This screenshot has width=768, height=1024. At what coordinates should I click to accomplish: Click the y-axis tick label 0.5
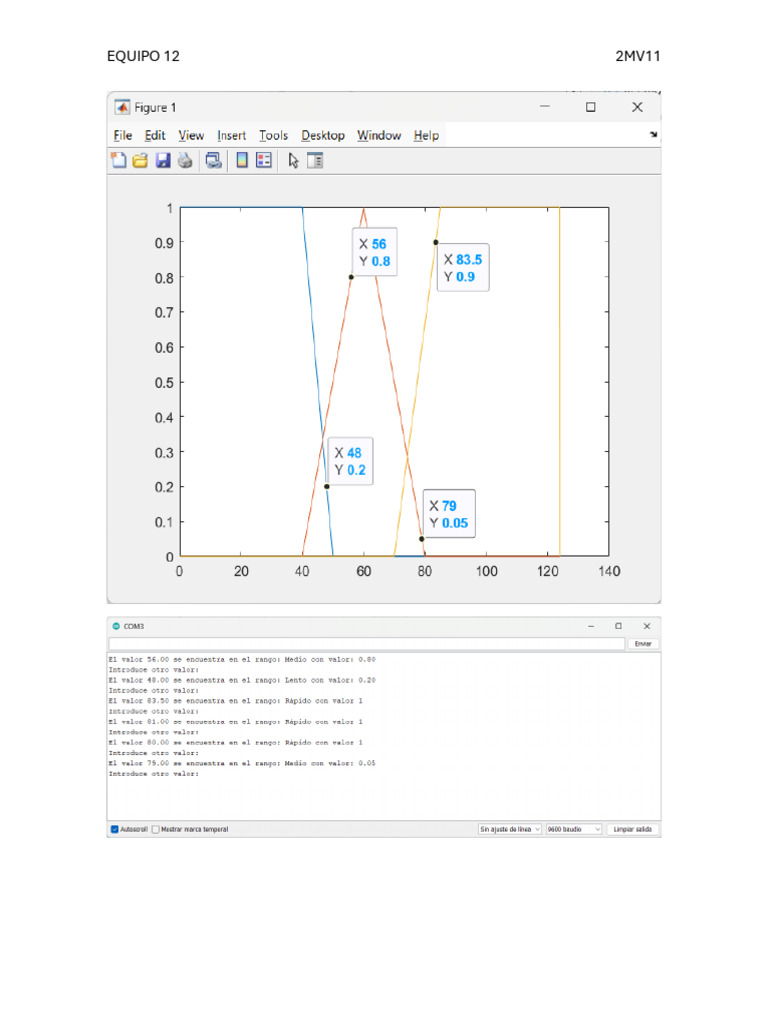coord(164,383)
